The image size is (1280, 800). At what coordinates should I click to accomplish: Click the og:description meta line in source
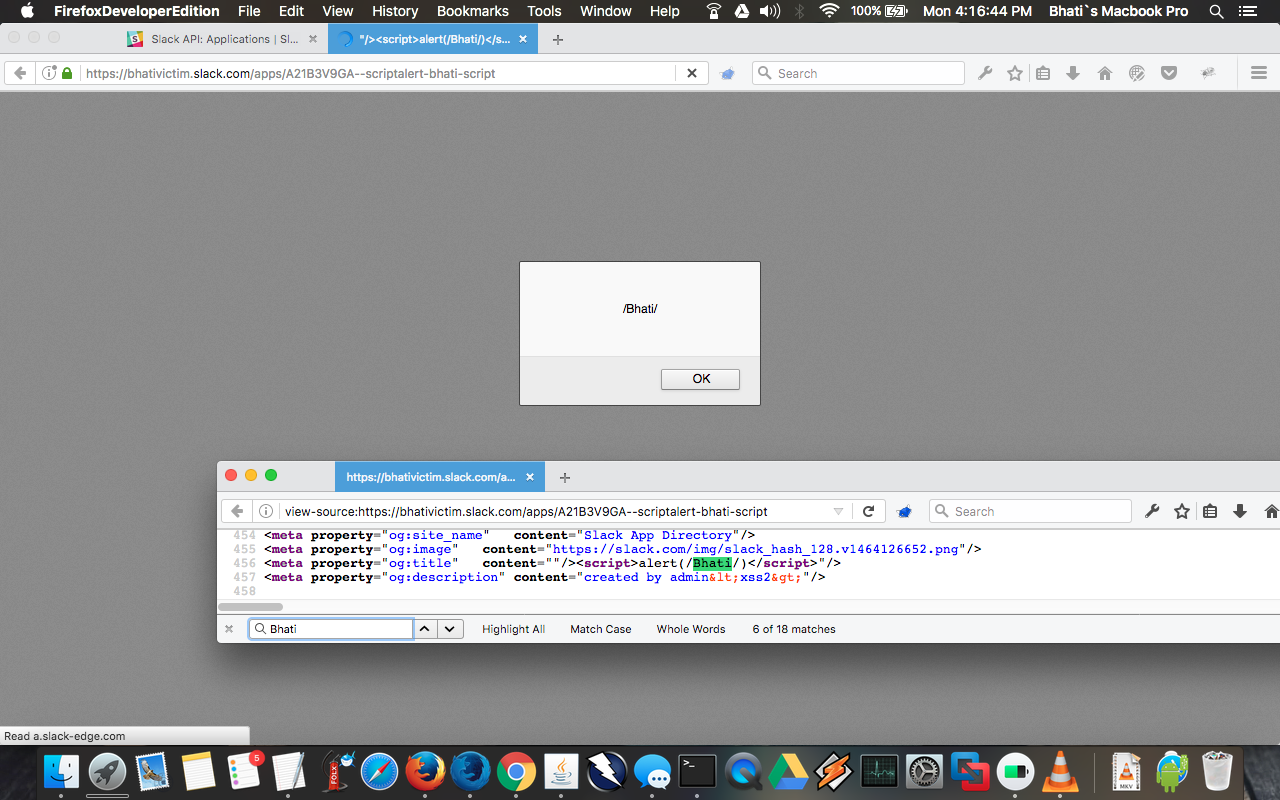tap(545, 577)
